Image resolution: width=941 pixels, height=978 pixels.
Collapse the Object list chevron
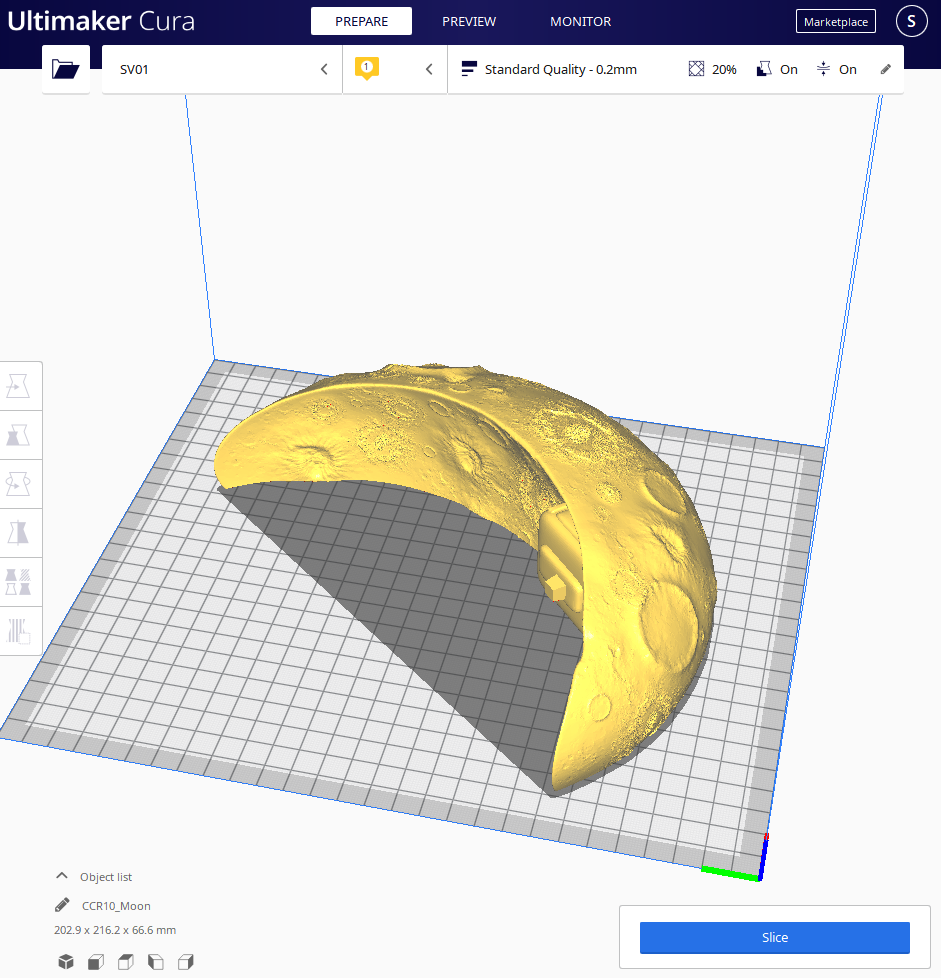click(x=62, y=876)
